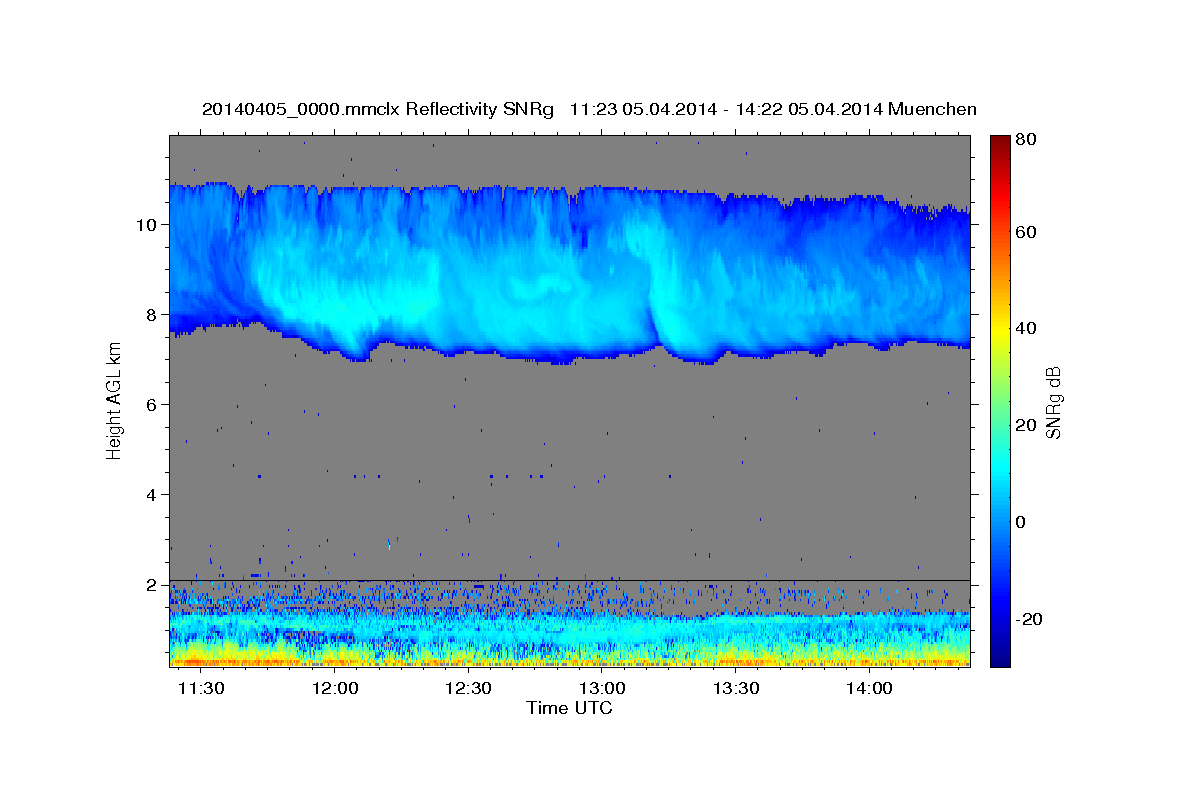Click the '12:00' time tick label
1200x800 pixels.
coord(335,689)
